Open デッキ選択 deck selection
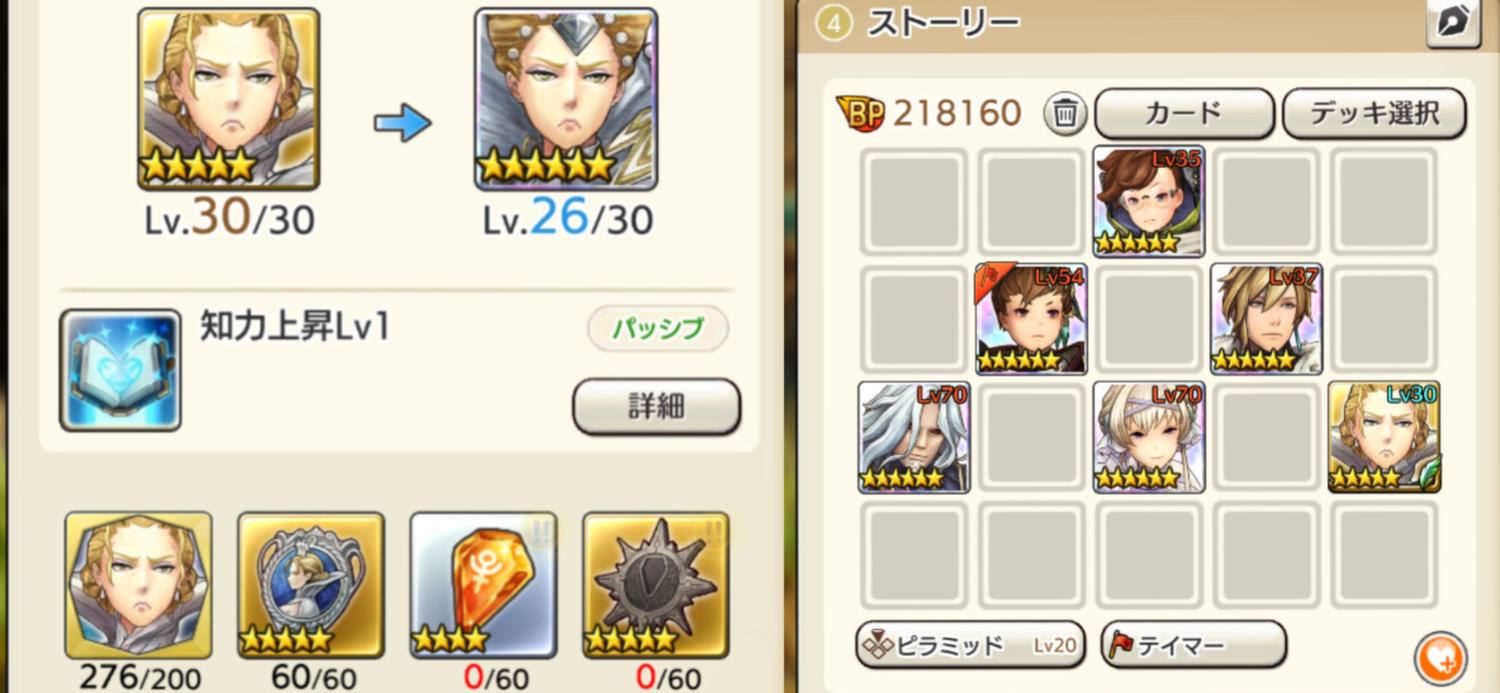 tap(1374, 114)
